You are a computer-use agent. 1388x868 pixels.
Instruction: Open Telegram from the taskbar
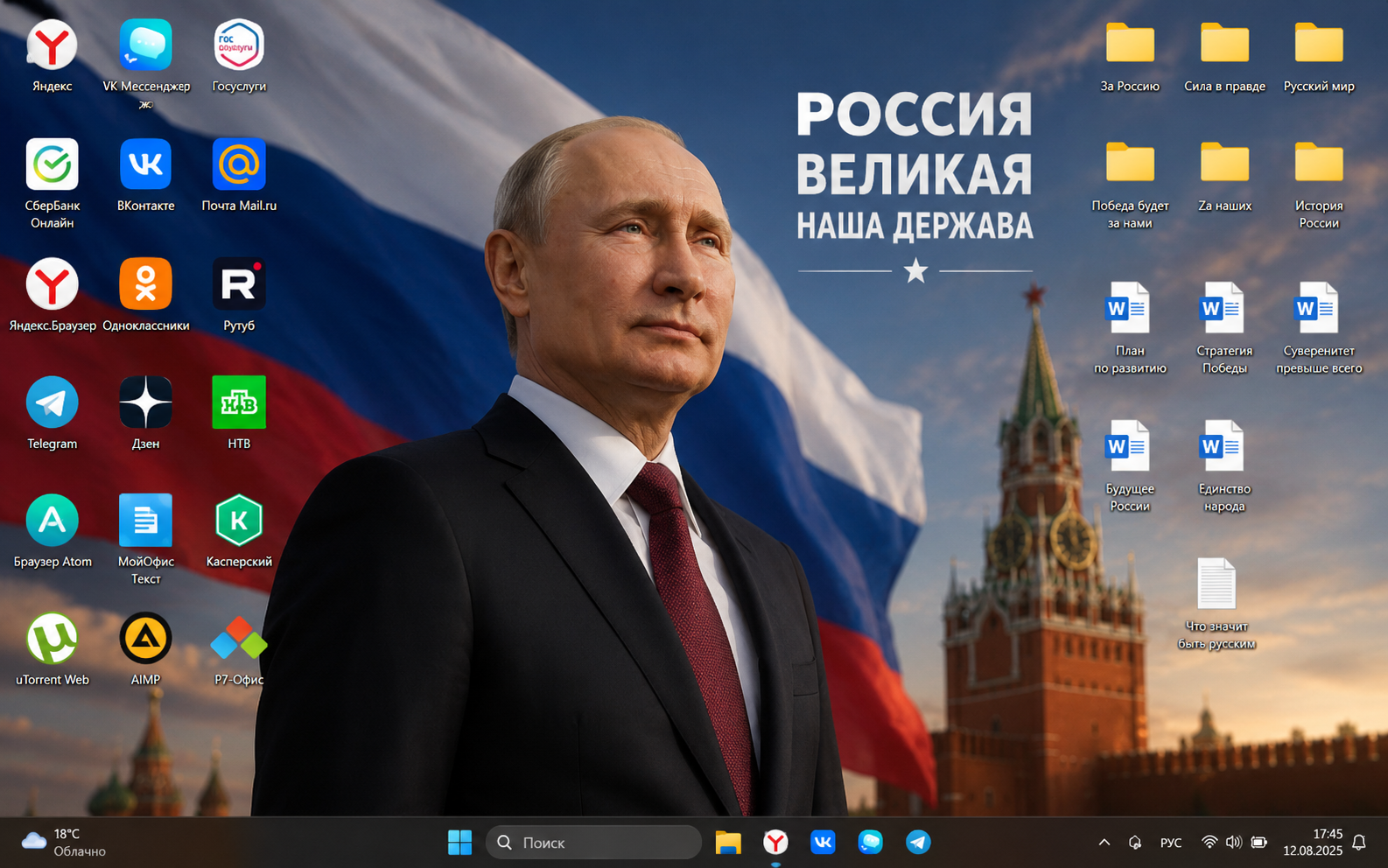pyautogui.click(x=918, y=843)
